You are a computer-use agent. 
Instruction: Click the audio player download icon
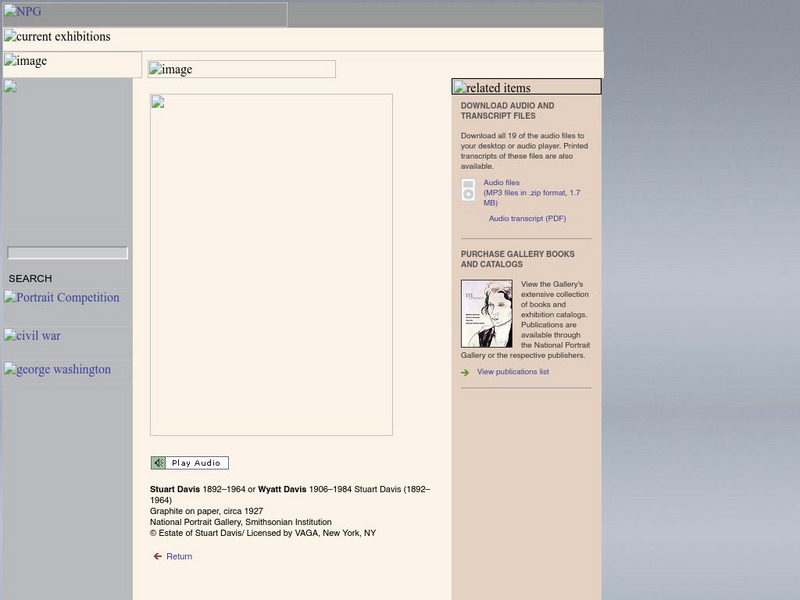click(x=468, y=190)
